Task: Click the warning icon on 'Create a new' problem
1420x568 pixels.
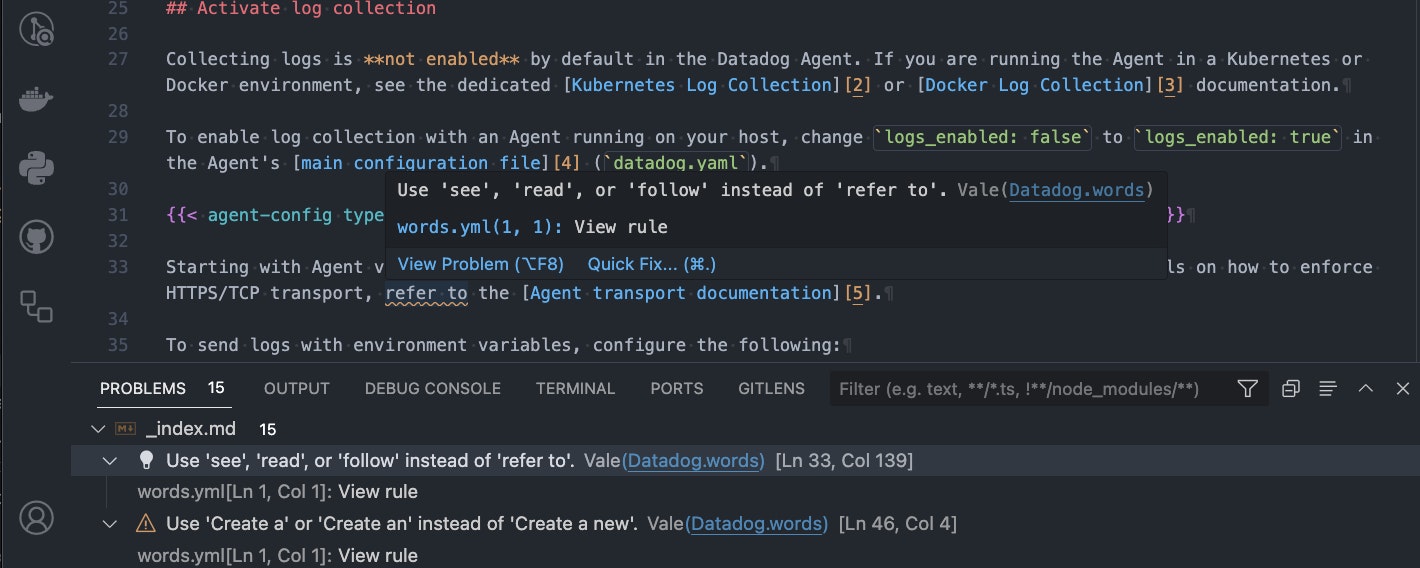Action: pyautogui.click(x=146, y=523)
